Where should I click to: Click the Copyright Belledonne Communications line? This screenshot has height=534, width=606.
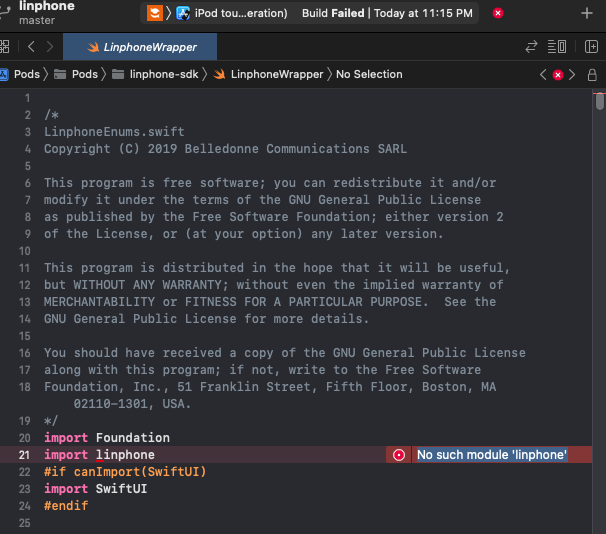pyautogui.click(x=225, y=149)
